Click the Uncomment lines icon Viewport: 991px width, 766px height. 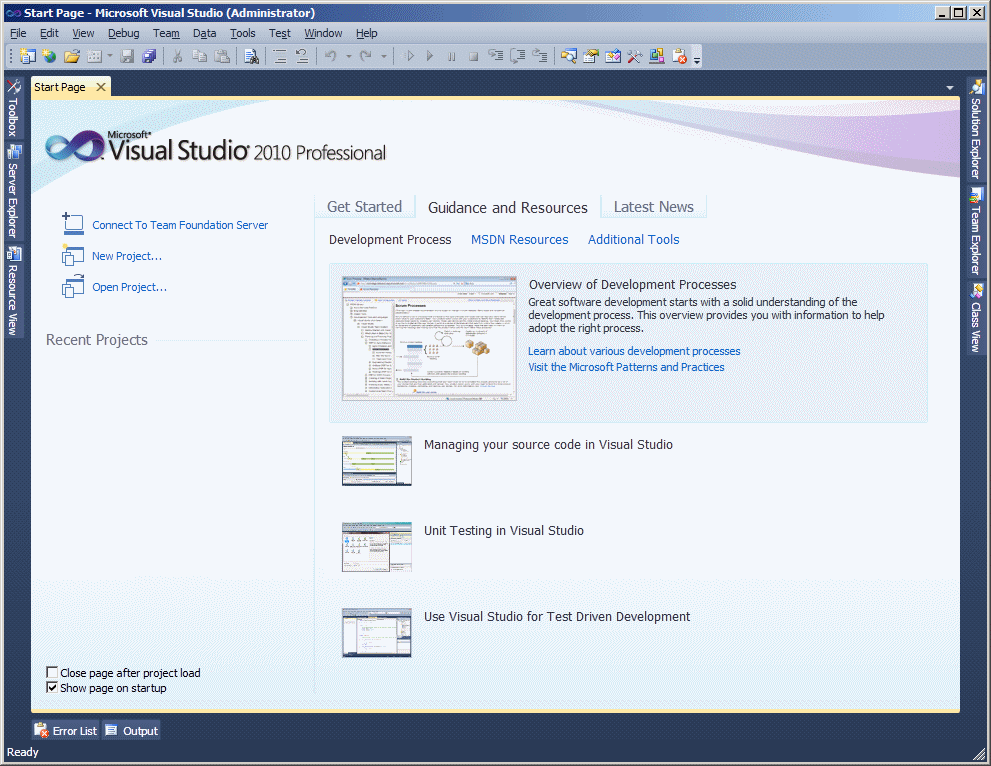pyautogui.click(x=302, y=56)
